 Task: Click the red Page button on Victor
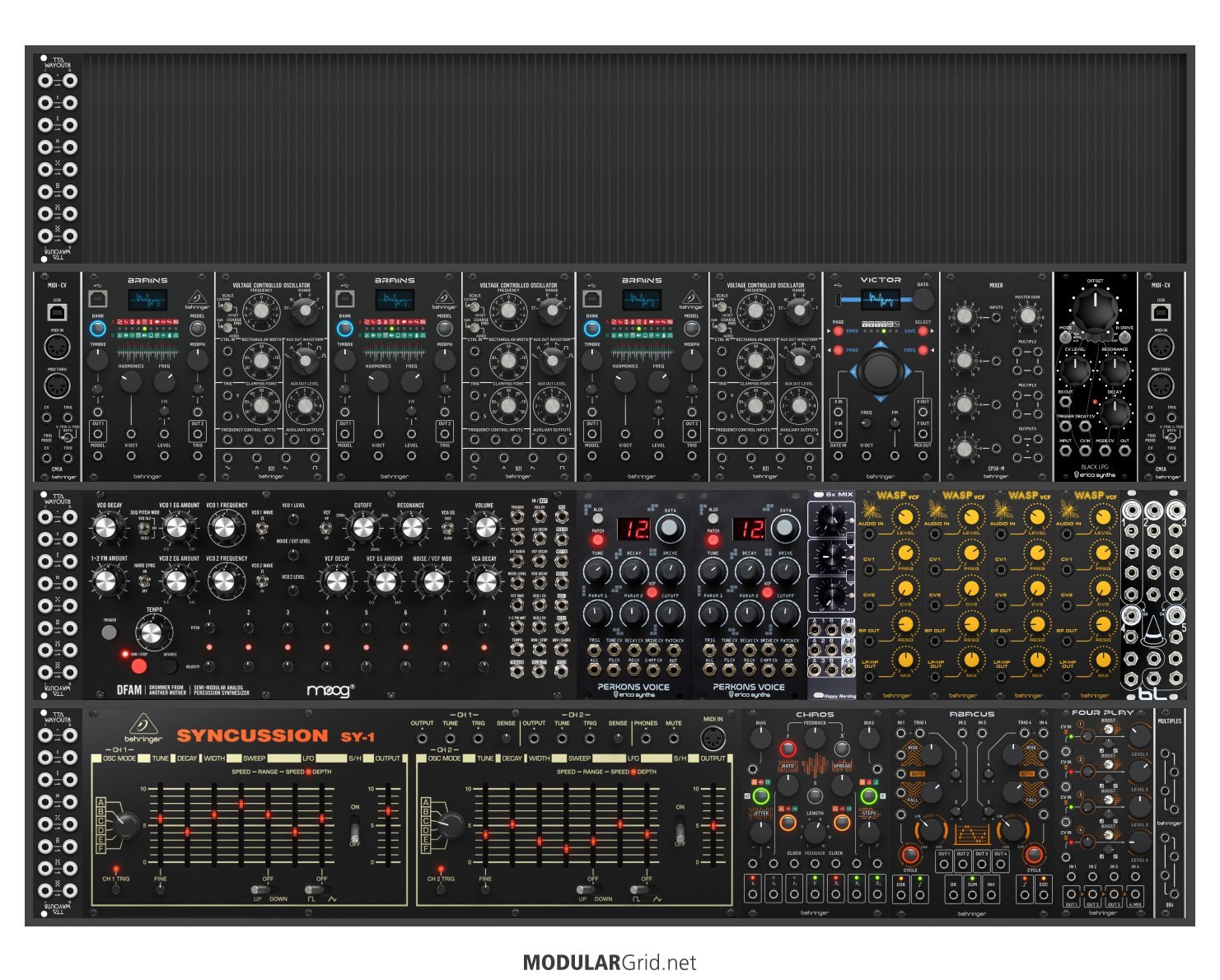pyautogui.click(x=838, y=331)
